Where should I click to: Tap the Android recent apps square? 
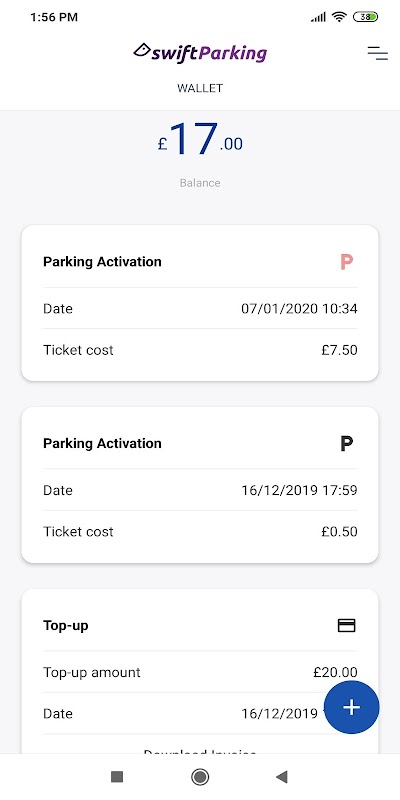pos(117,777)
